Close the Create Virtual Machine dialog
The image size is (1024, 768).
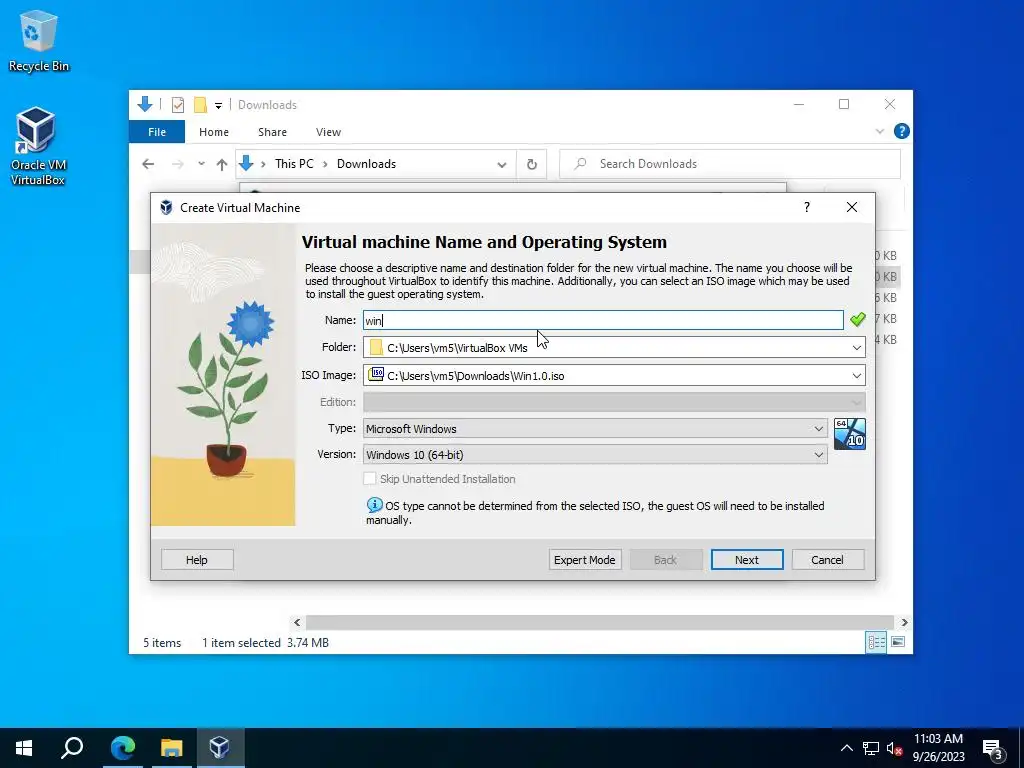(852, 207)
